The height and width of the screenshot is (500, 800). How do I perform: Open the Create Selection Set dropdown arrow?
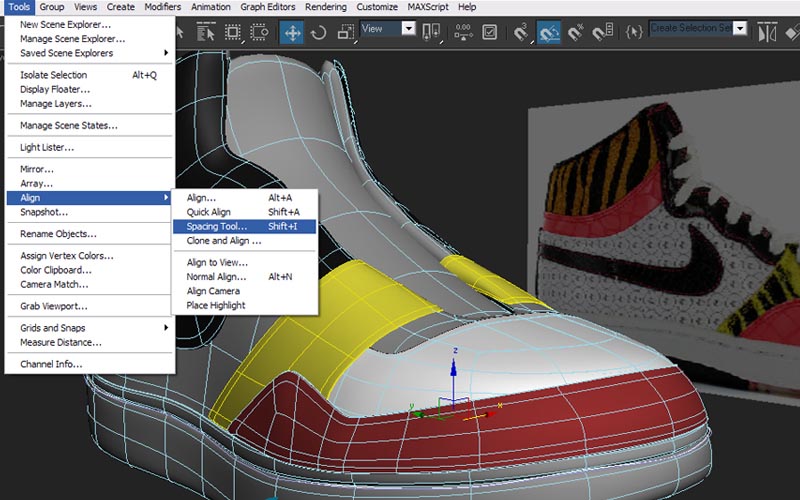pos(740,29)
